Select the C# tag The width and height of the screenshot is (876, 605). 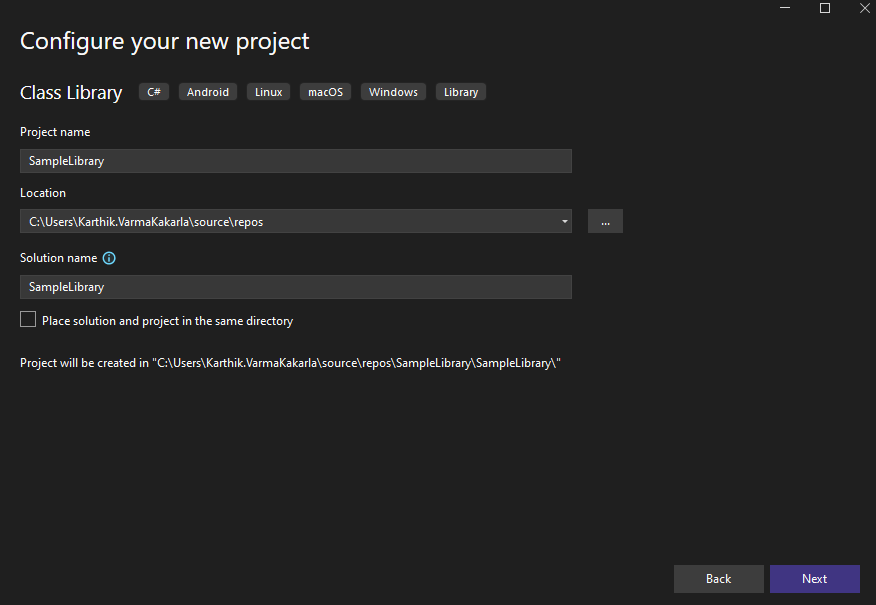154,92
